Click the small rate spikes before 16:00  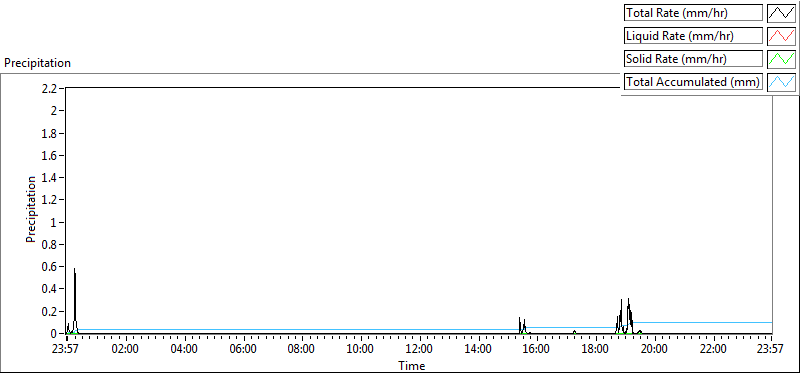pyautogui.click(x=523, y=326)
